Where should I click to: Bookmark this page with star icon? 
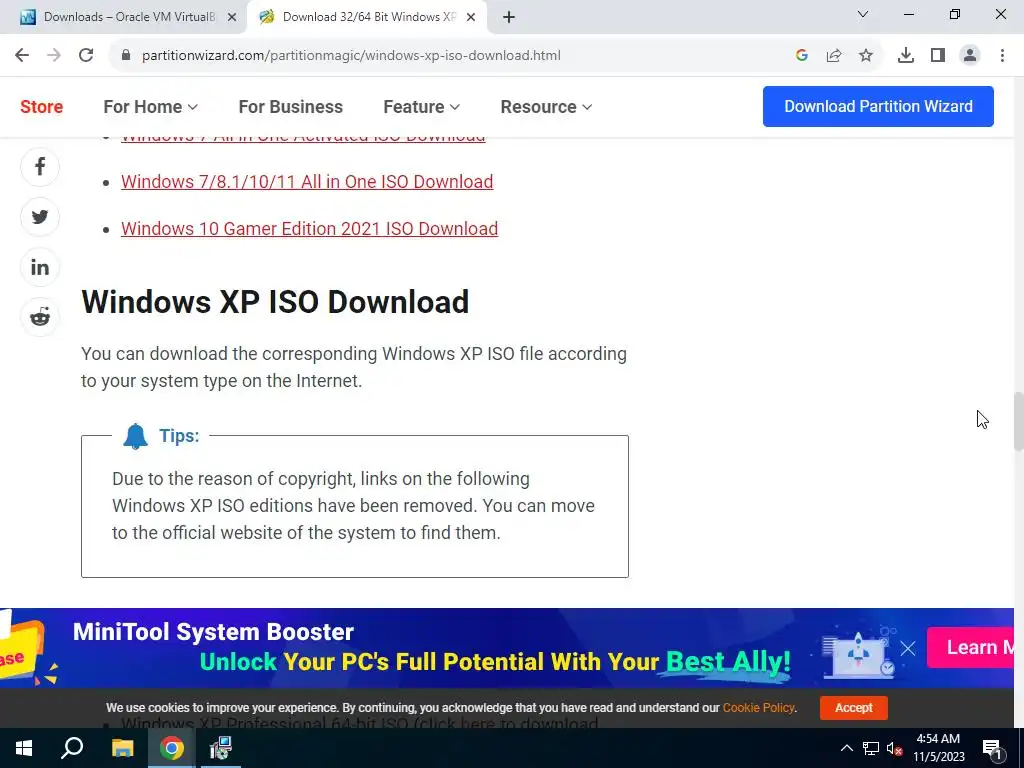point(866,56)
